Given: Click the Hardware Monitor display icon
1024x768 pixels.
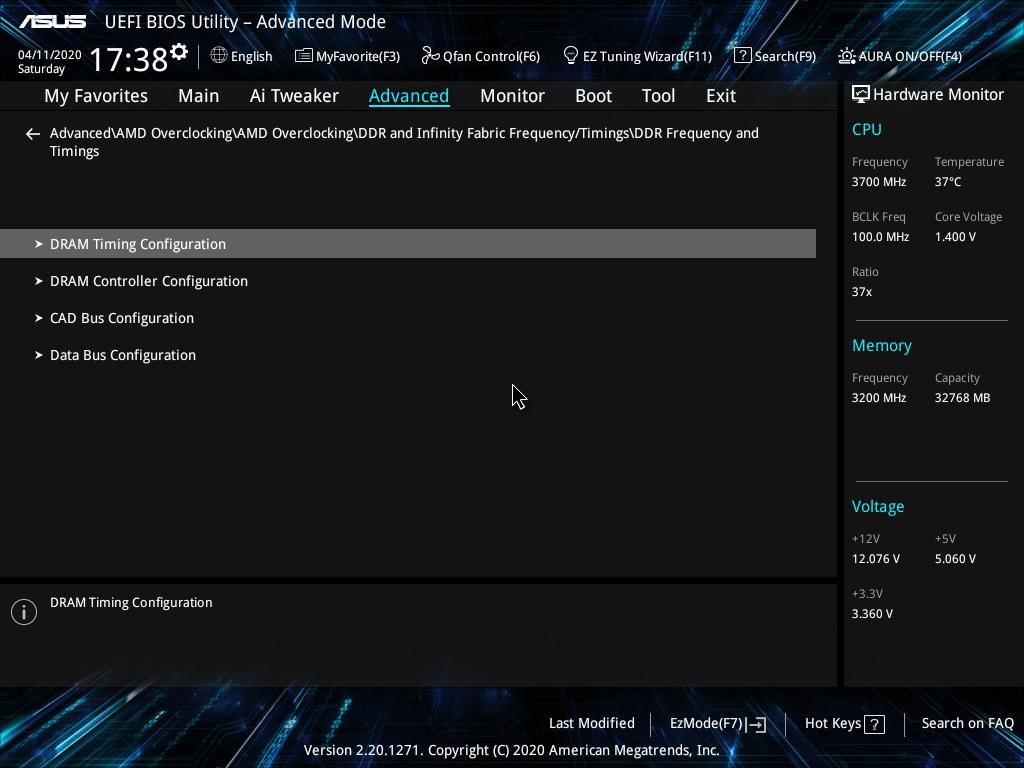Looking at the screenshot, I should pos(860,95).
